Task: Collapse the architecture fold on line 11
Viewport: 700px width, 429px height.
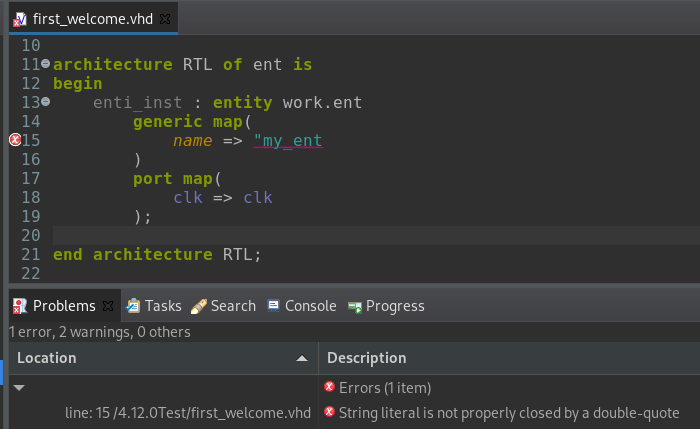Action: [46, 64]
